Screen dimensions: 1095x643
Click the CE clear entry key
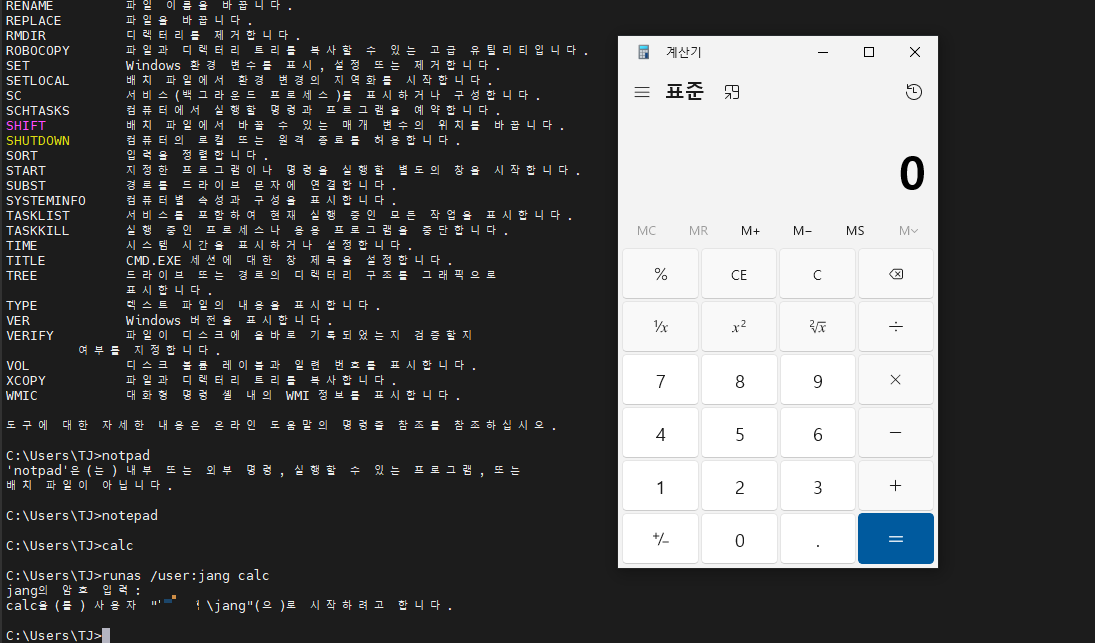[739, 274]
